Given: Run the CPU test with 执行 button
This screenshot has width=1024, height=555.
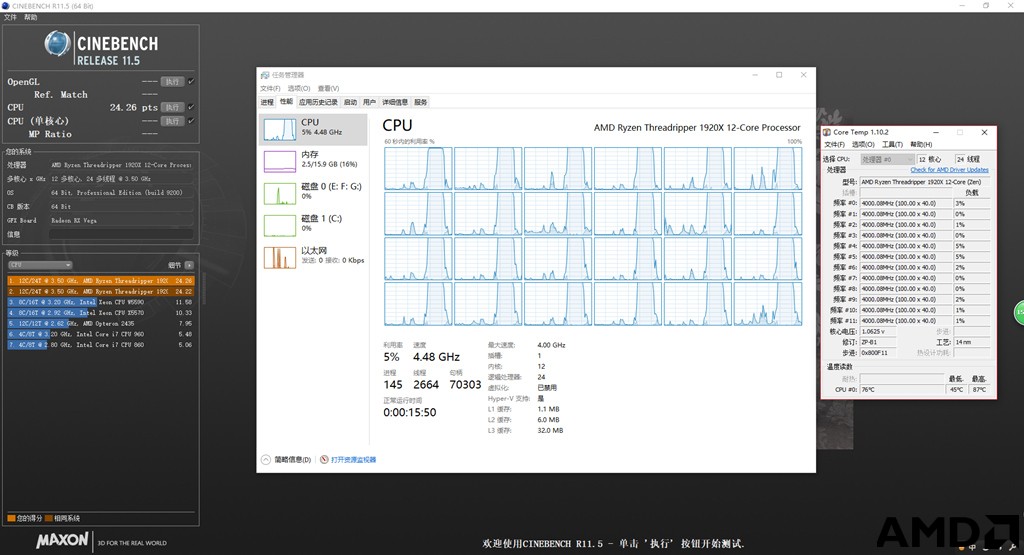Looking at the screenshot, I should pos(172,107).
